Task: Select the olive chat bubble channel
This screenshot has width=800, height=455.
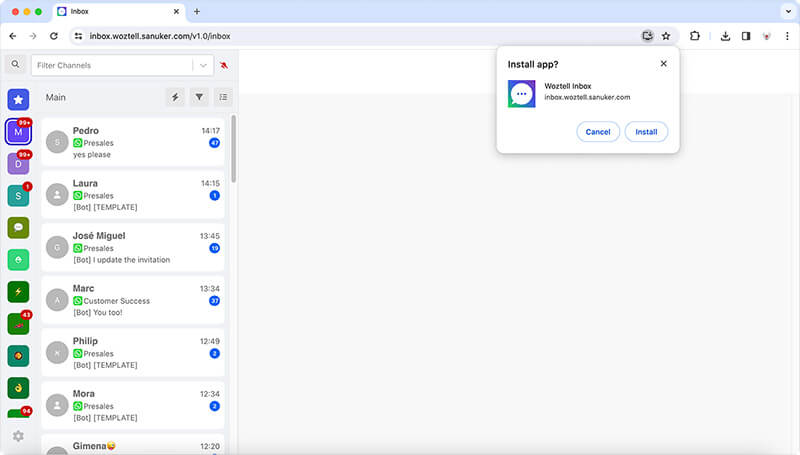Action: click(18, 228)
